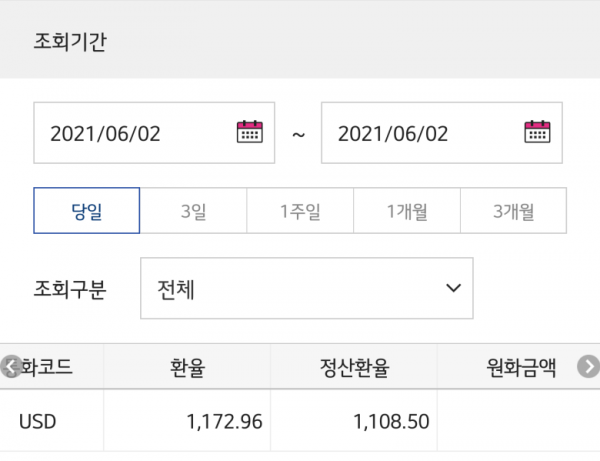Select the 3일 period option
The height and width of the screenshot is (461, 600).
[193, 210]
